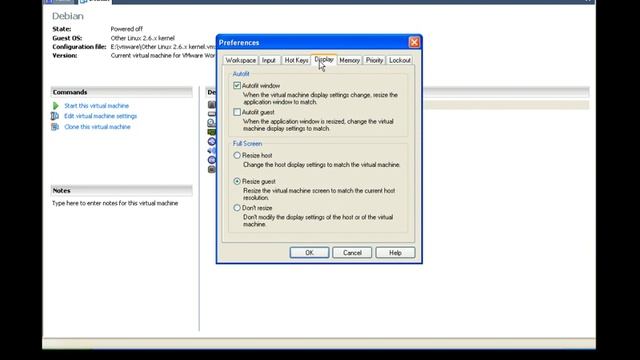Open the Input tab
This screenshot has height=360, width=640.
click(x=269, y=60)
